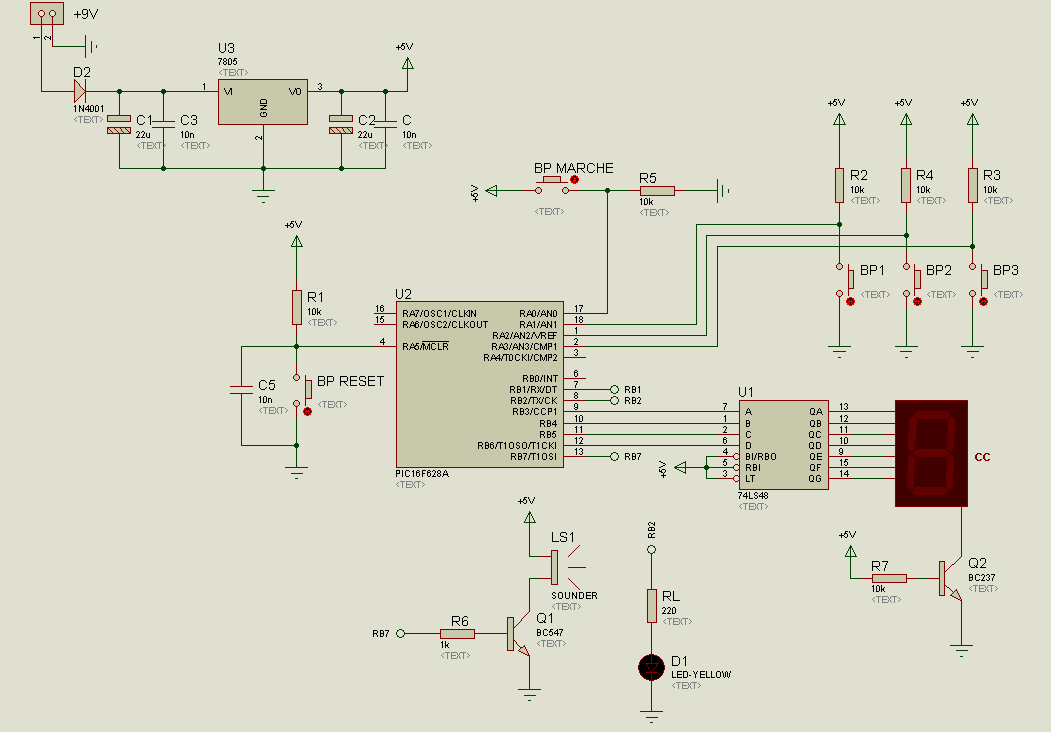
Task: Click the 1N4001 label
Action: 88,109
